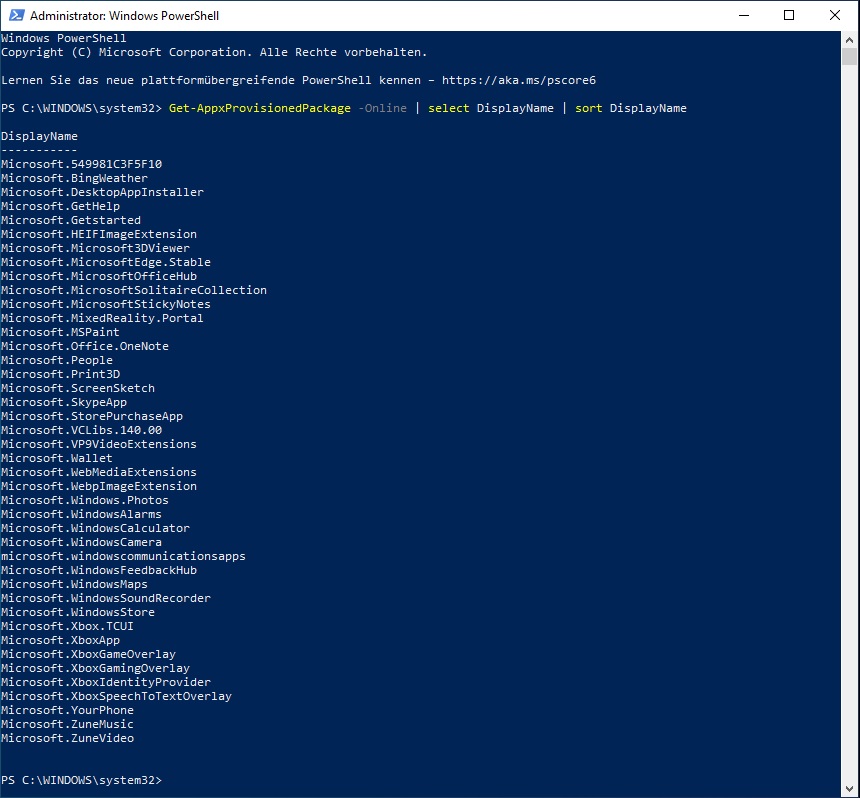Click the Microsoft.GetHelp entry
Image resolution: width=860 pixels, height=798 pixels.
click(60, 206)
